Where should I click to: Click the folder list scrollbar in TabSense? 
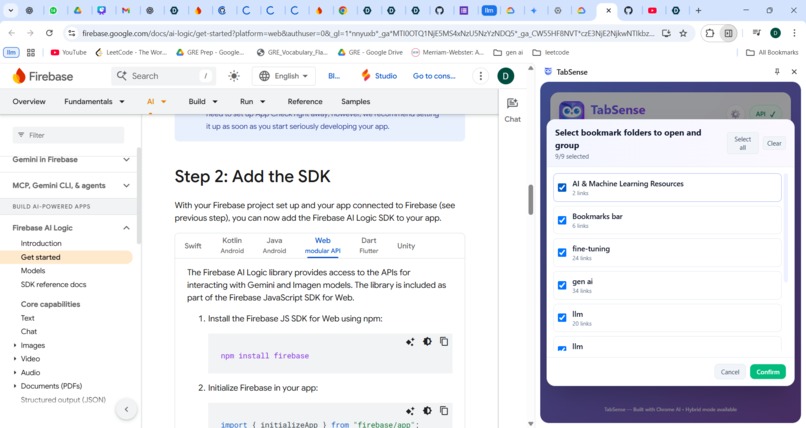(785, 229)
